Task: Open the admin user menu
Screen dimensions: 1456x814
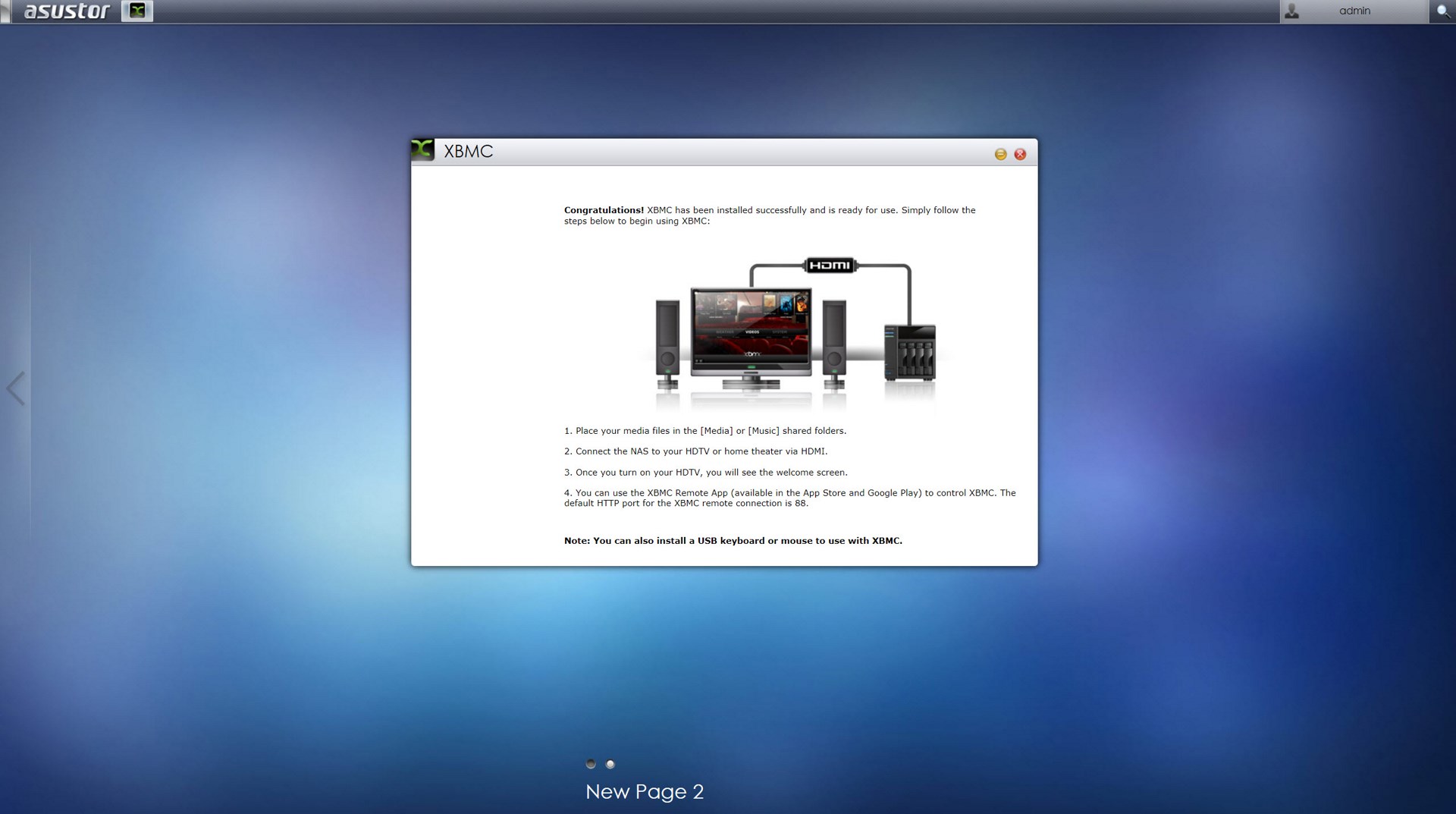Action: click(1354, 11)
